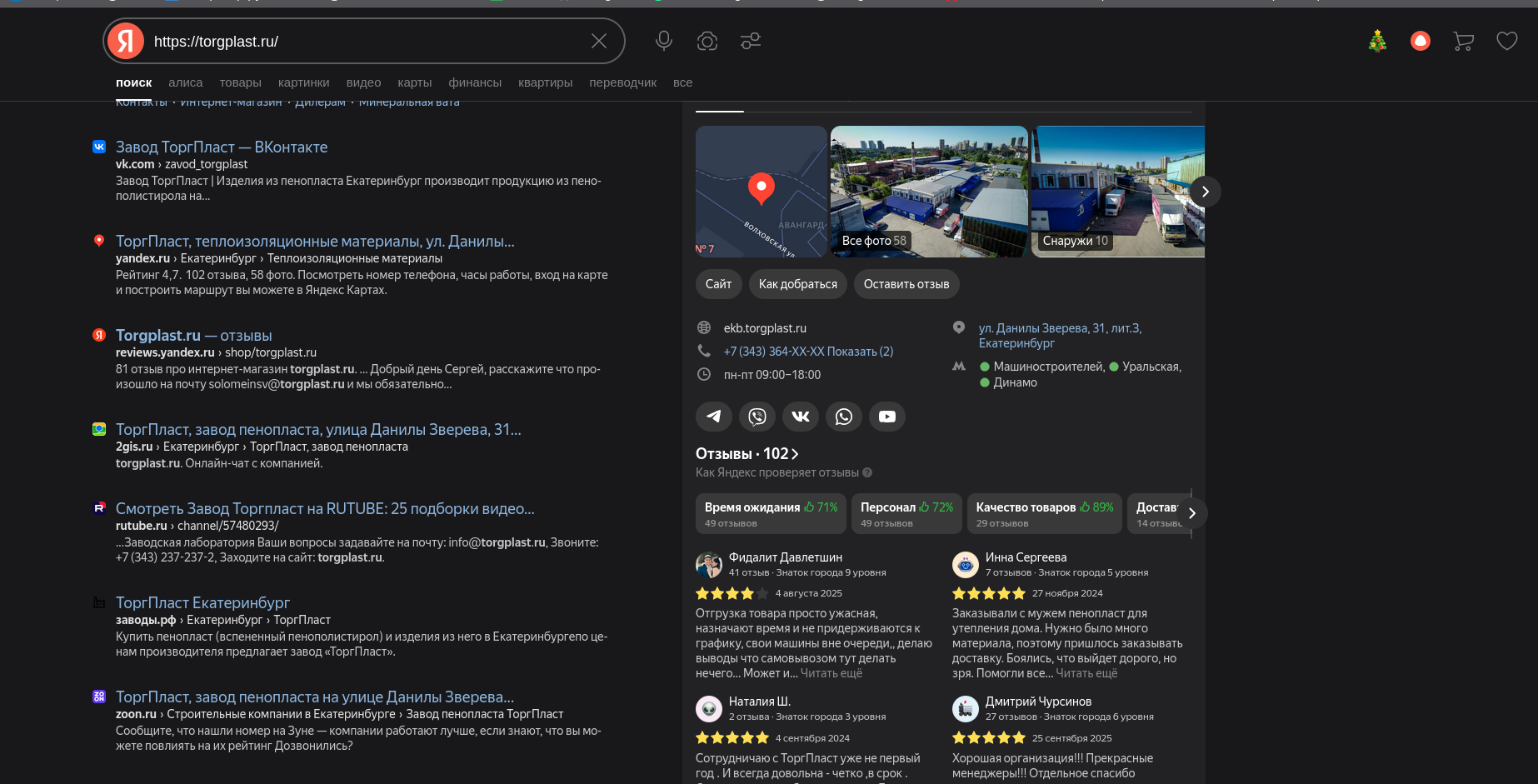This screenshot has width=1538, height=784.
Task: Filter reviews by Время ожидания 71%
Action: point(771,514)
